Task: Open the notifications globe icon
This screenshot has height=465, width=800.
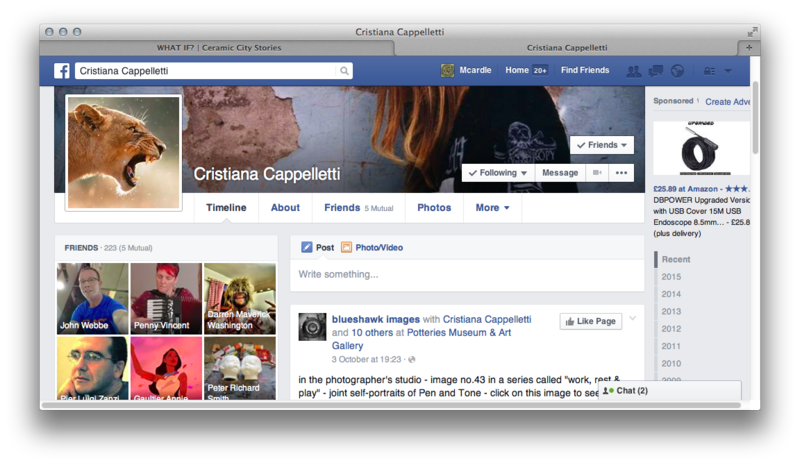Action: [677, 71]
